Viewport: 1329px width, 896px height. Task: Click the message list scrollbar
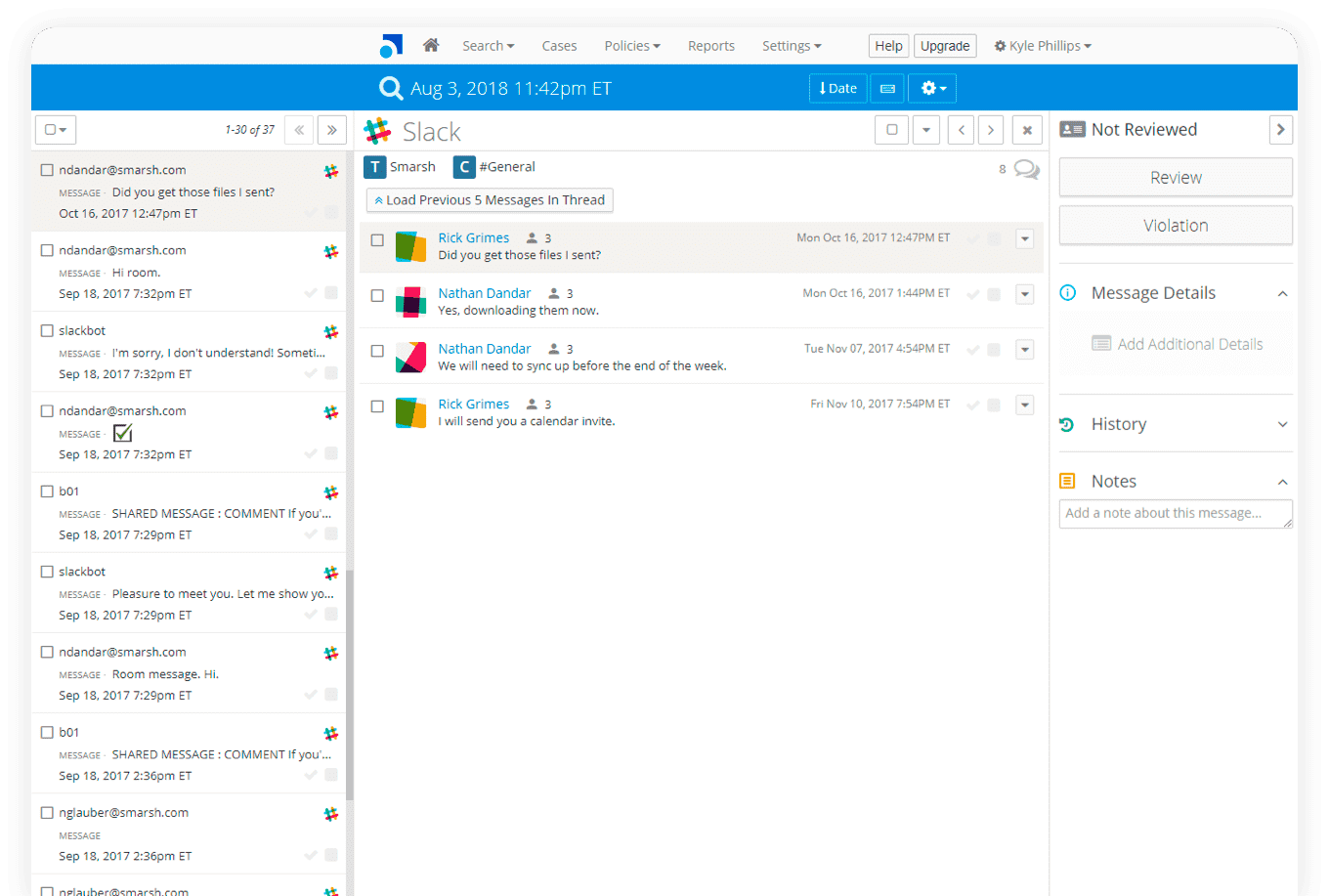(x=349, y=684)
